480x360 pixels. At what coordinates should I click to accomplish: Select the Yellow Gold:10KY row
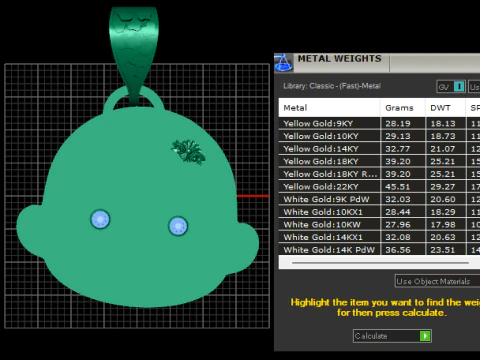[379, 136]
